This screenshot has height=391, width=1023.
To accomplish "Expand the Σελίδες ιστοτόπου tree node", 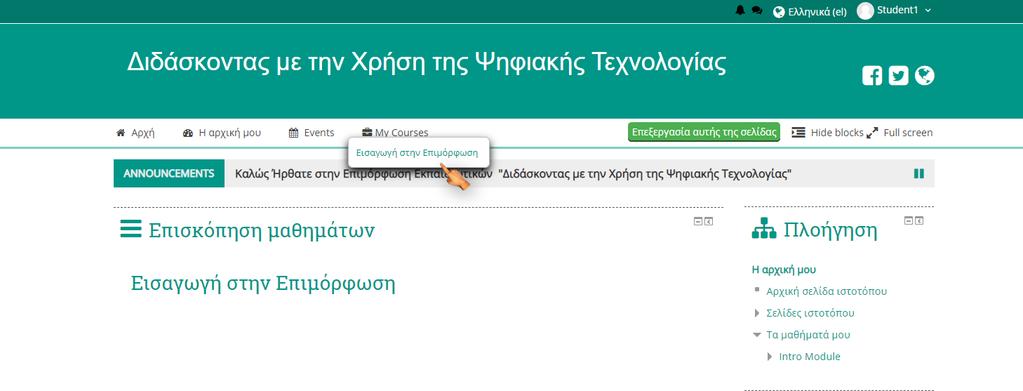I will pos(757,313).
